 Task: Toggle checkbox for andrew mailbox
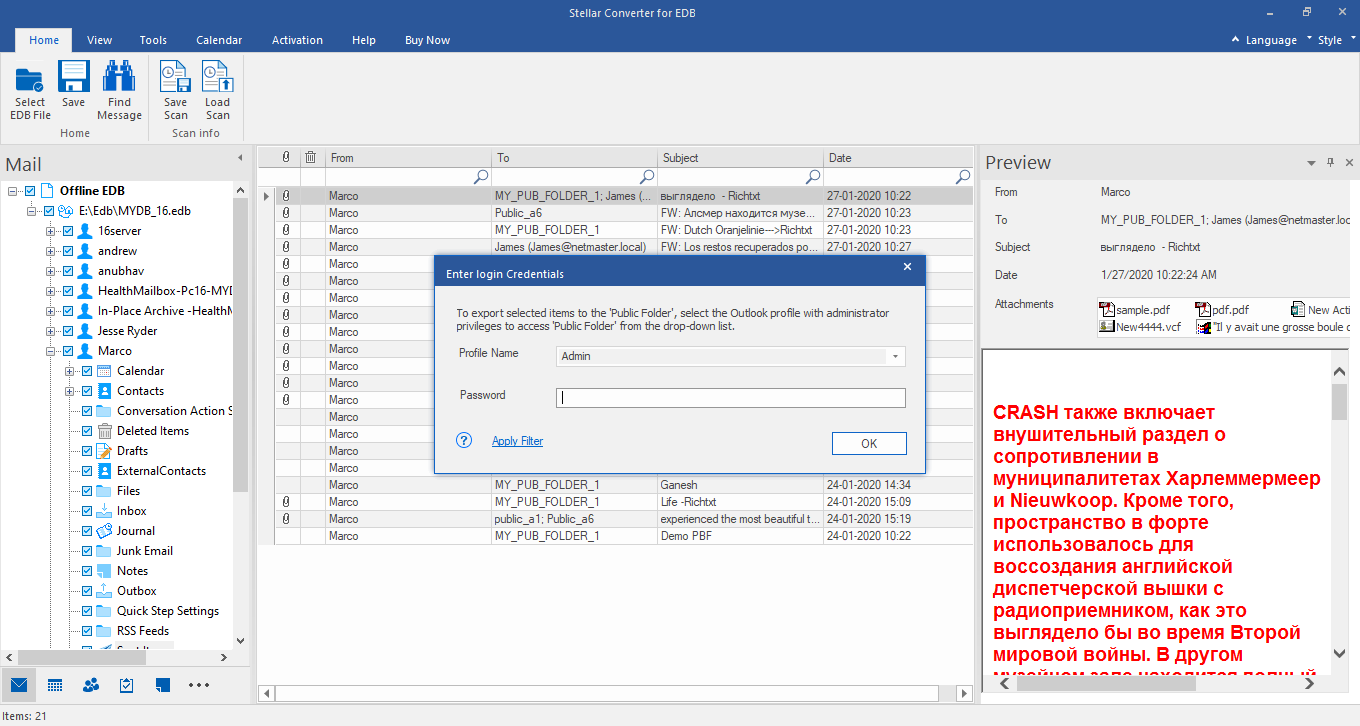pyautogui.click(x=68, y=251)
